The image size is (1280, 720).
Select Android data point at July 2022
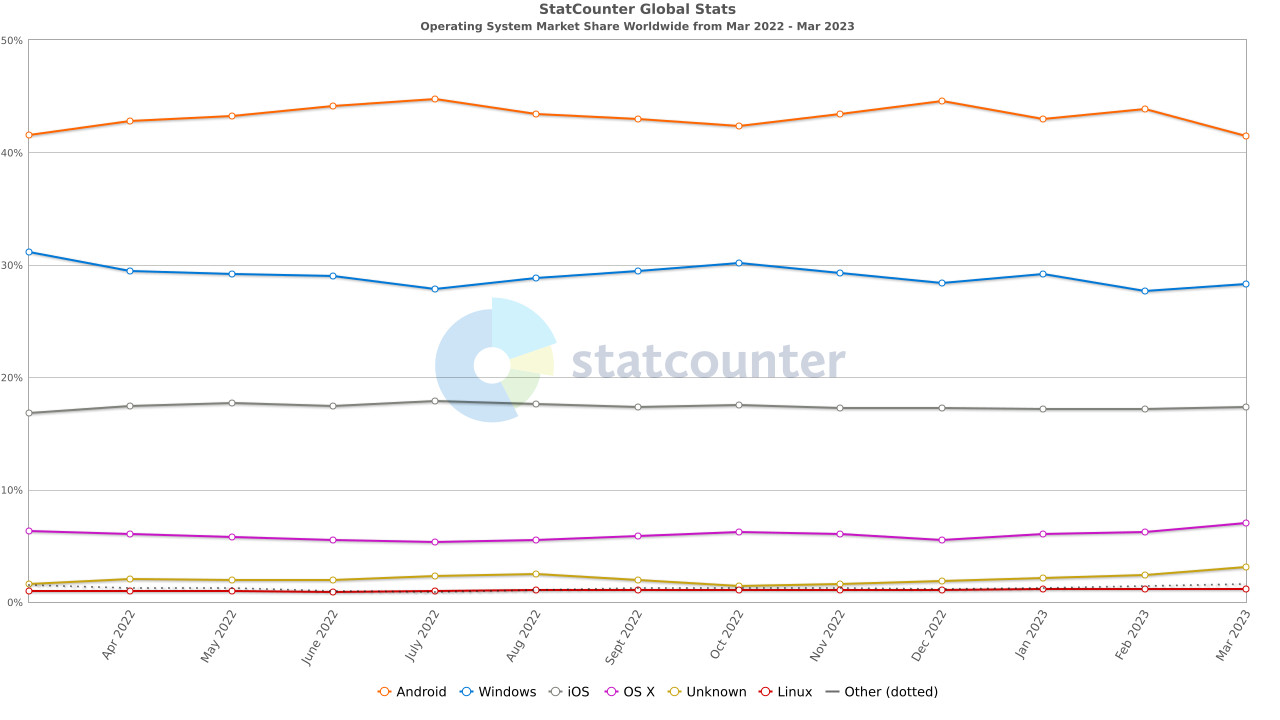coord(434,99)
